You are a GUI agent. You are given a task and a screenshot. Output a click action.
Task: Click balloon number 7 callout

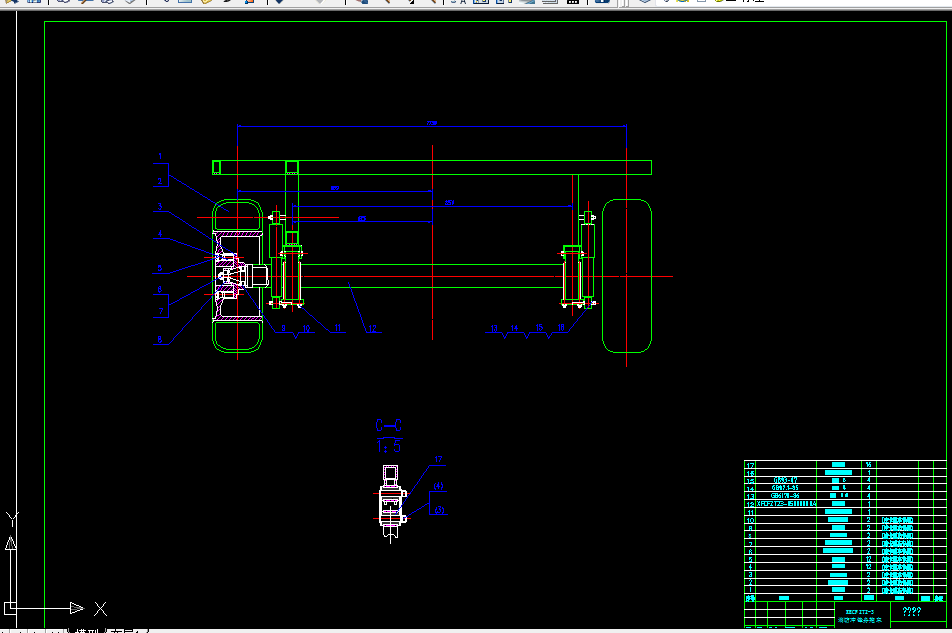tap(161, 311)
